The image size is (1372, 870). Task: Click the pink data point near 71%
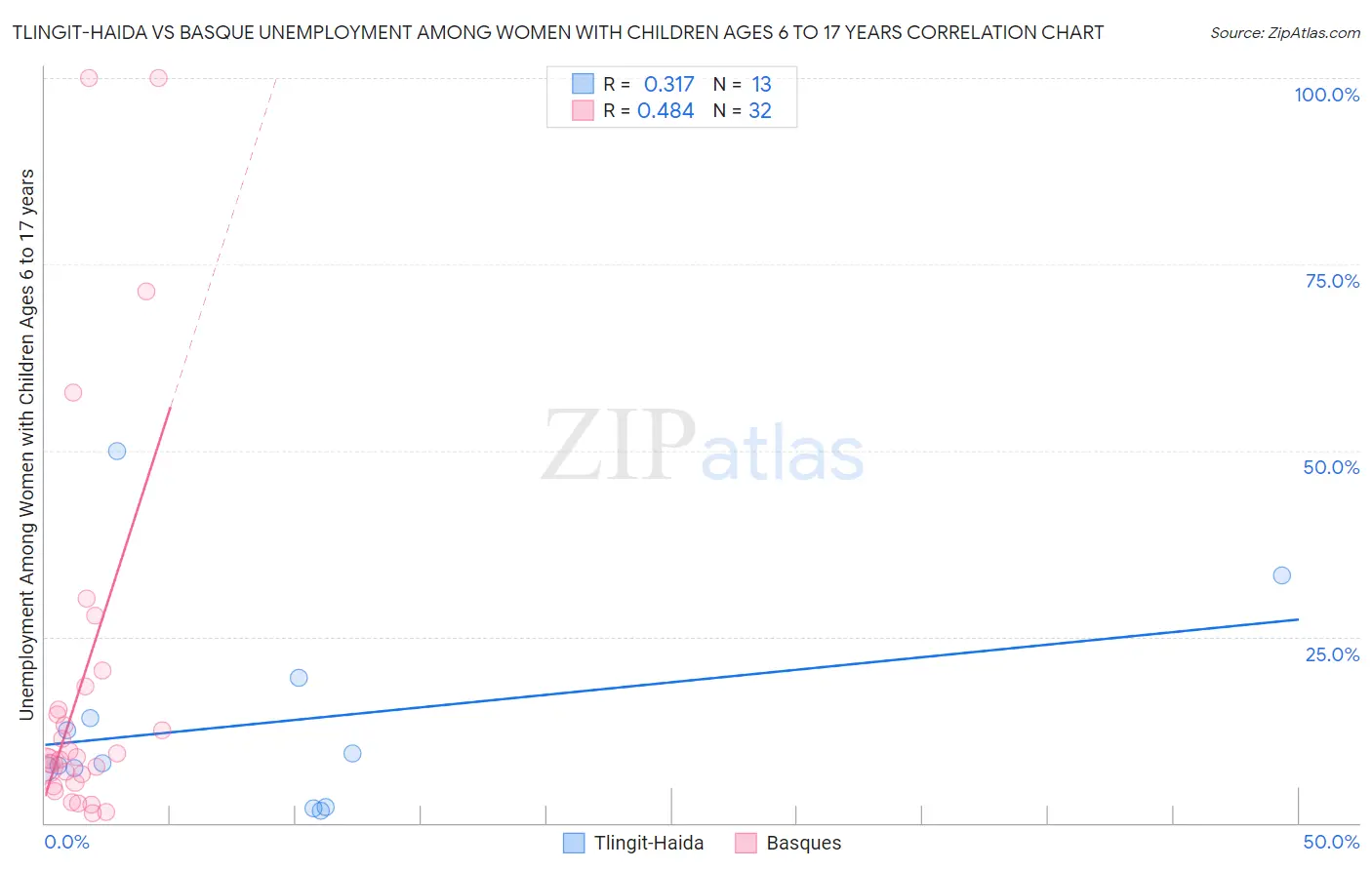pyautogui.click(x=146, y=291)
